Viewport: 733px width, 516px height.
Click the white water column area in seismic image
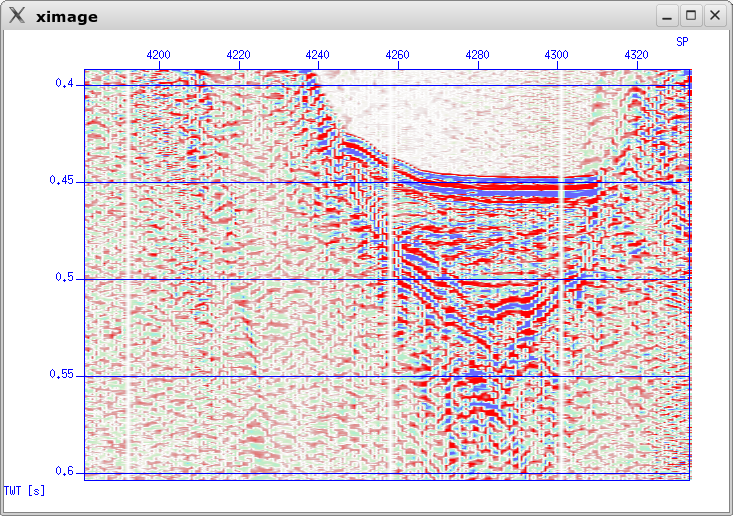click(470, 120)
